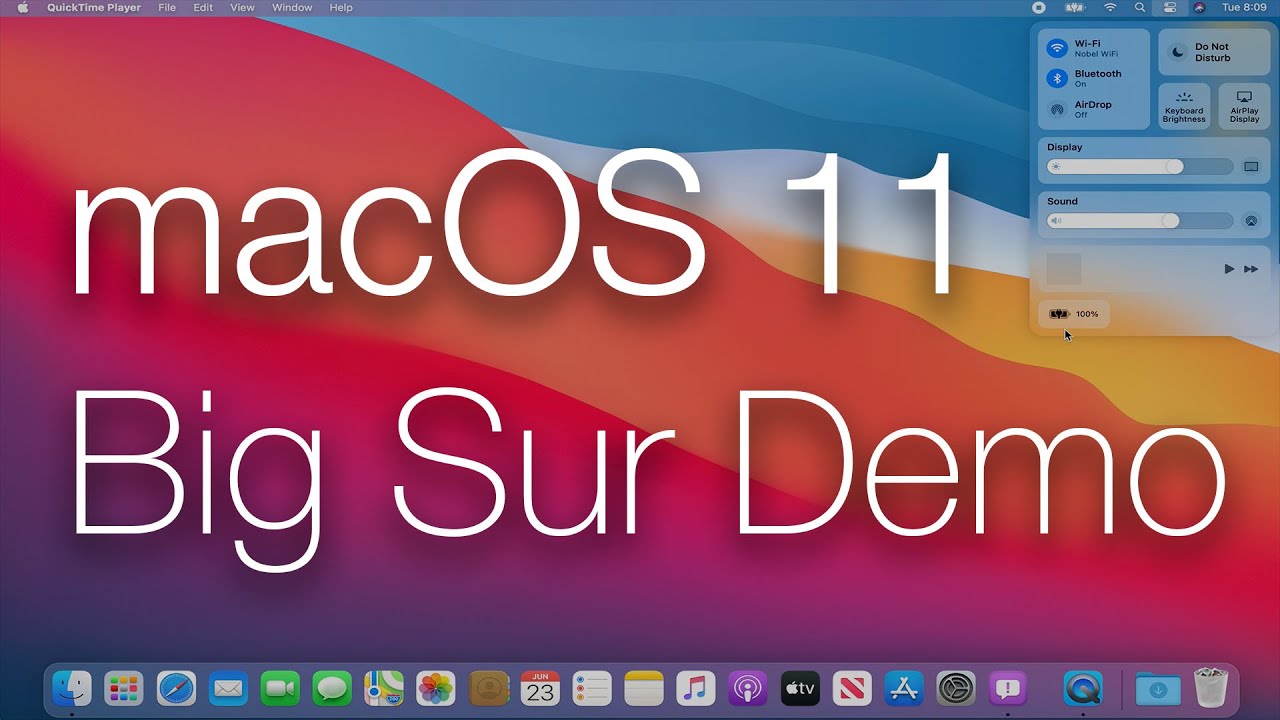This screenshot has width=1280, height=720.
Task: Click on the Display brightness slider
Action: point(1140,167)
